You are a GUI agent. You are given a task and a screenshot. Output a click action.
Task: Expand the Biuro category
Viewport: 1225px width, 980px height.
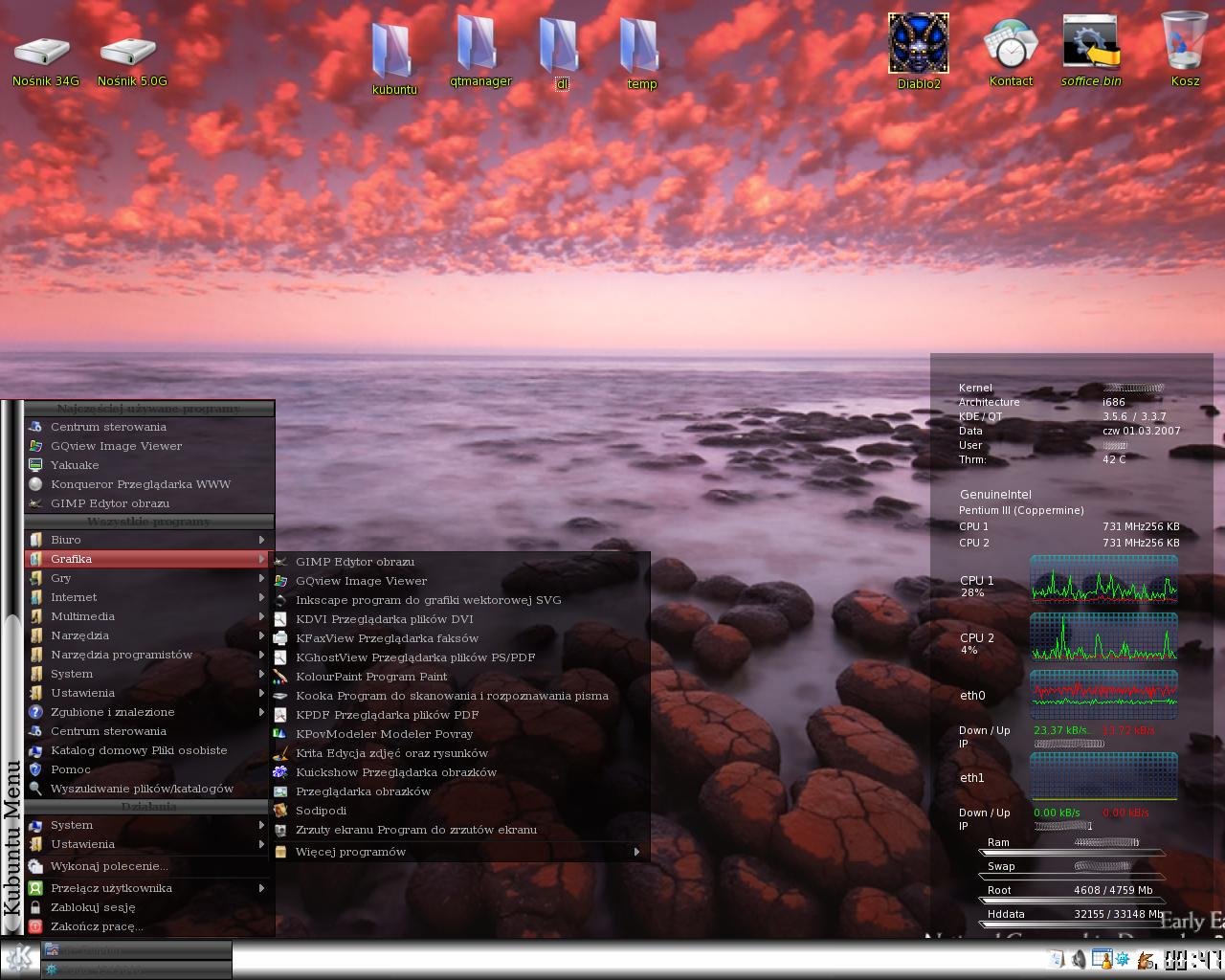coord(147,540)
